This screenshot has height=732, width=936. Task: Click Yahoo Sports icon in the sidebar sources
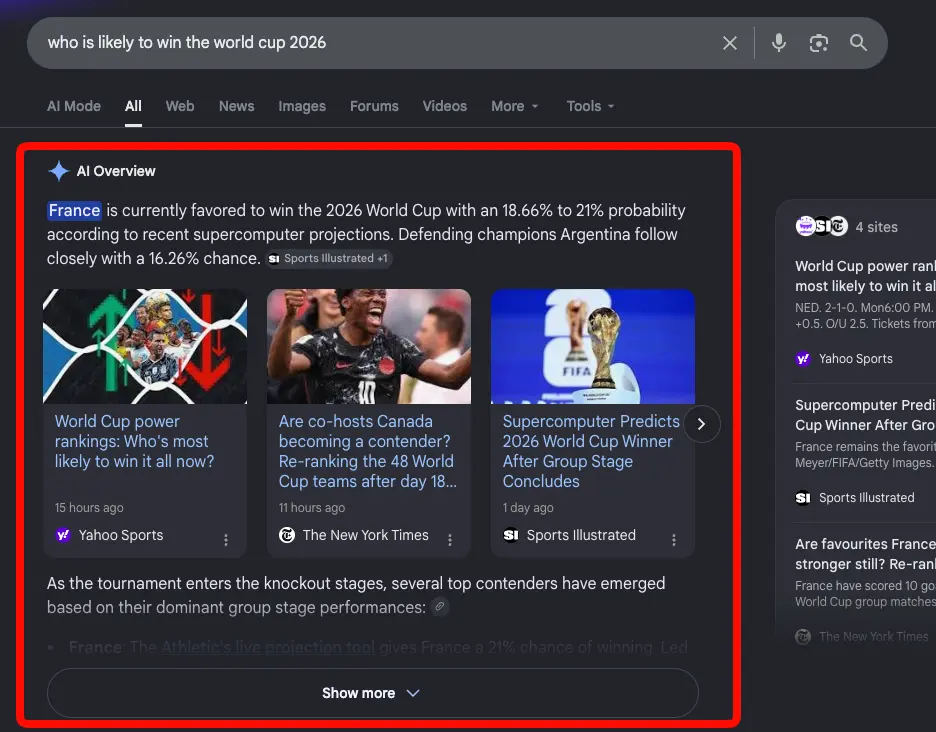pos(803,359)
